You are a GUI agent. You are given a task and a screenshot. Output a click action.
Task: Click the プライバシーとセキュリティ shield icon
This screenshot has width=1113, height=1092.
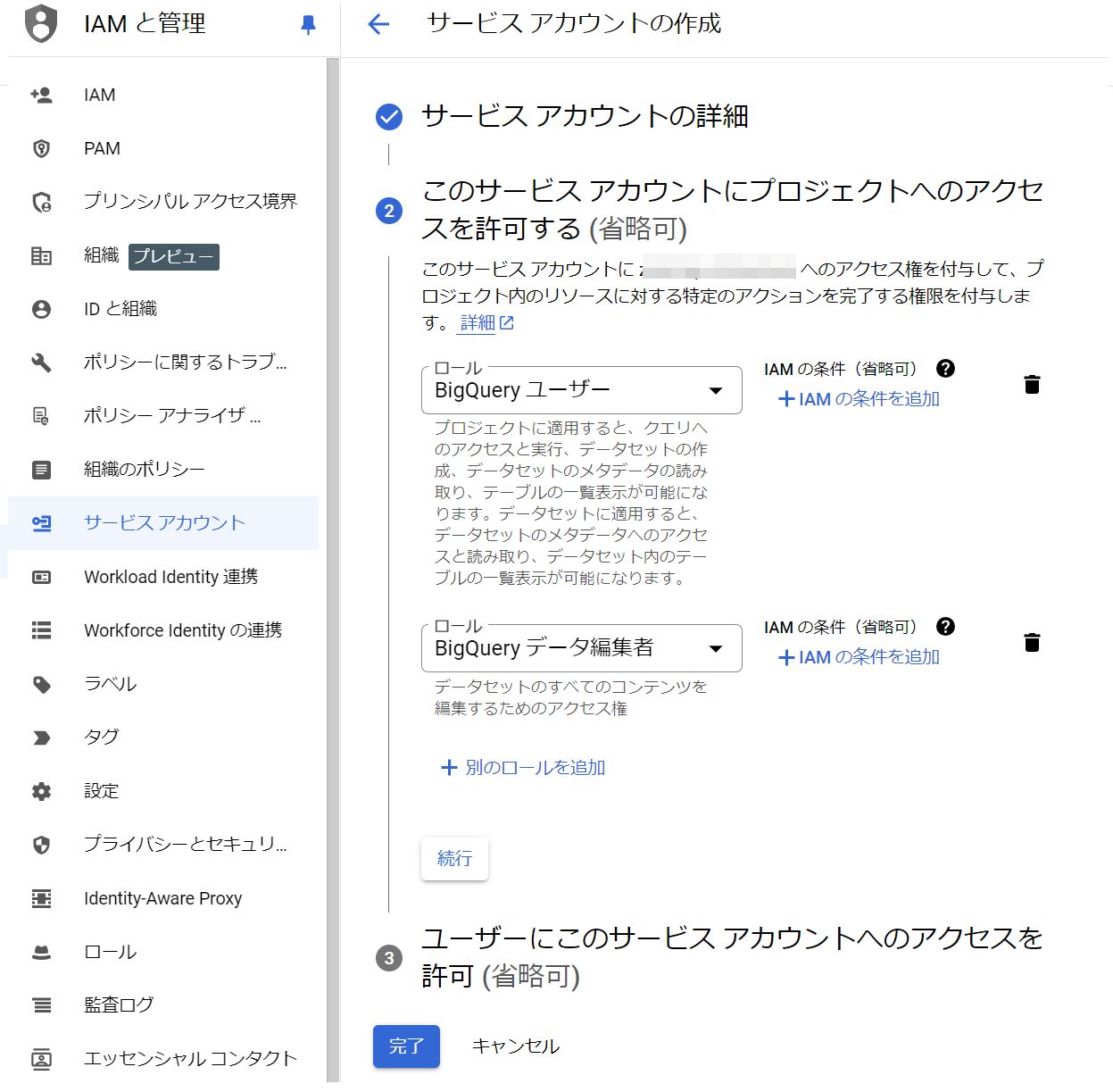coord(41,845)
